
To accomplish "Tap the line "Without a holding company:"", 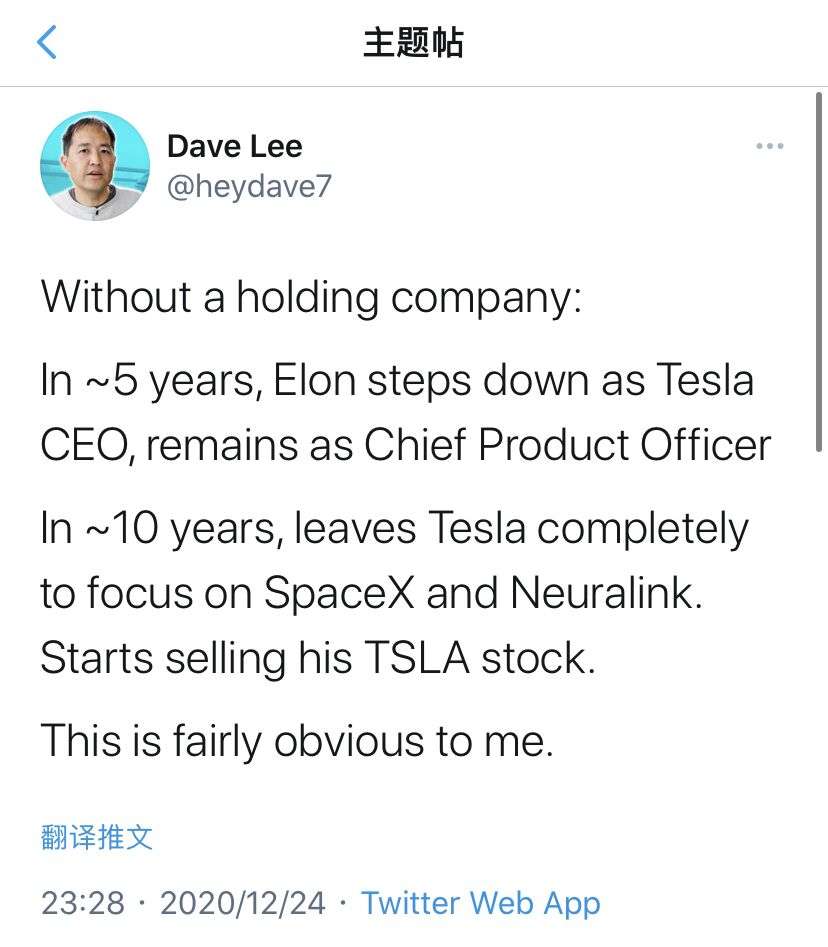I will point(311,298).
